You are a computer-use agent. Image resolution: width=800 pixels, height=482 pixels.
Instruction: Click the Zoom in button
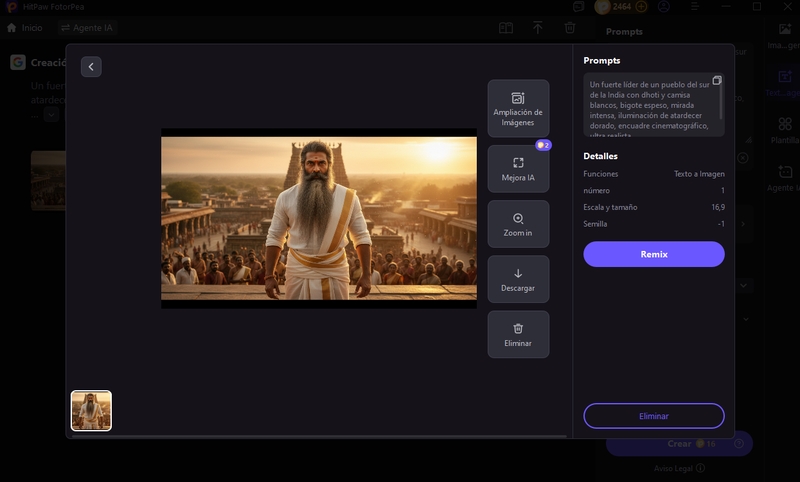[x=518, y=224]
